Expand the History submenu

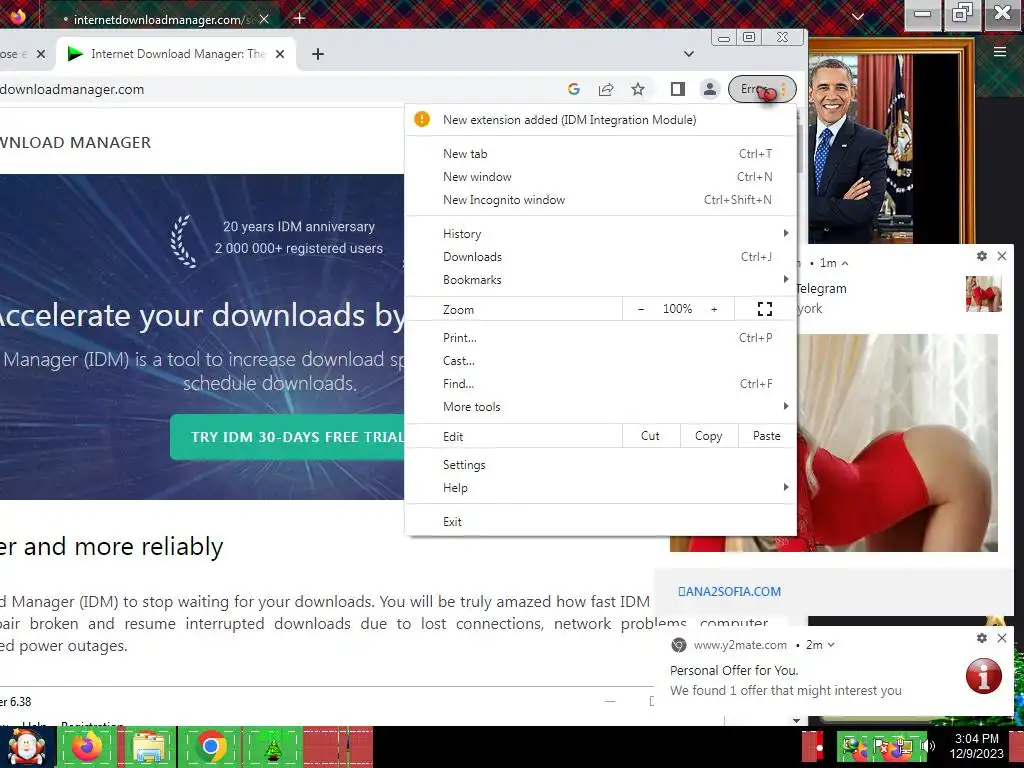pyautogui.click(x=600, y=234)
